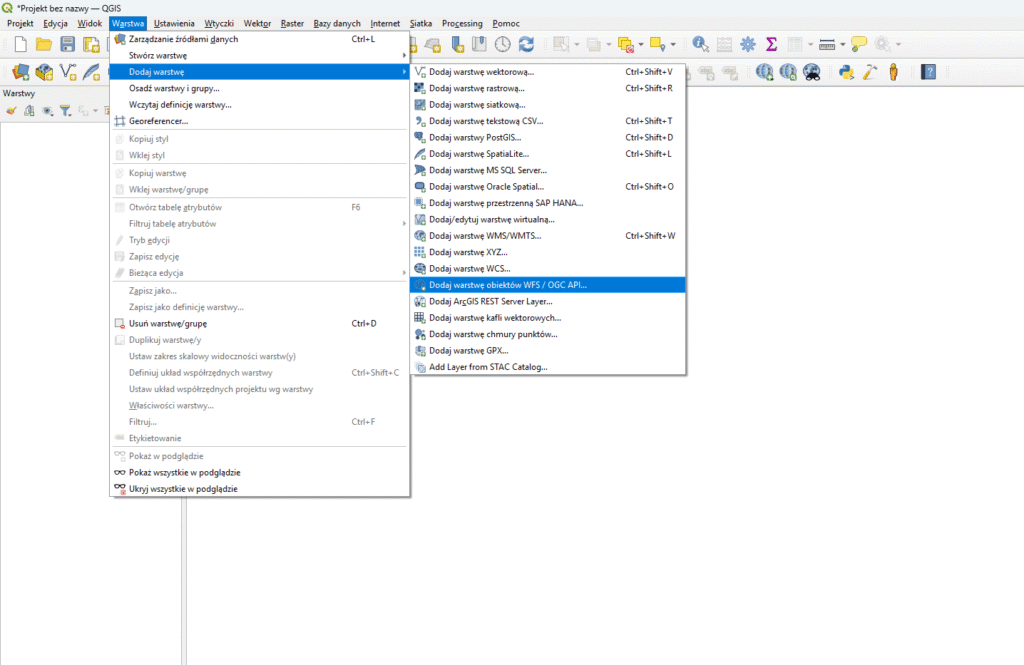Click the Temporal Controller clock icon
The image size is (1024, 665).
(502, 44)
